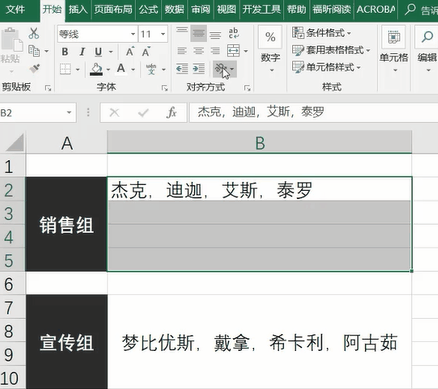Select column B header
This screenshot has width=438, height=389.
click(260, 143)
